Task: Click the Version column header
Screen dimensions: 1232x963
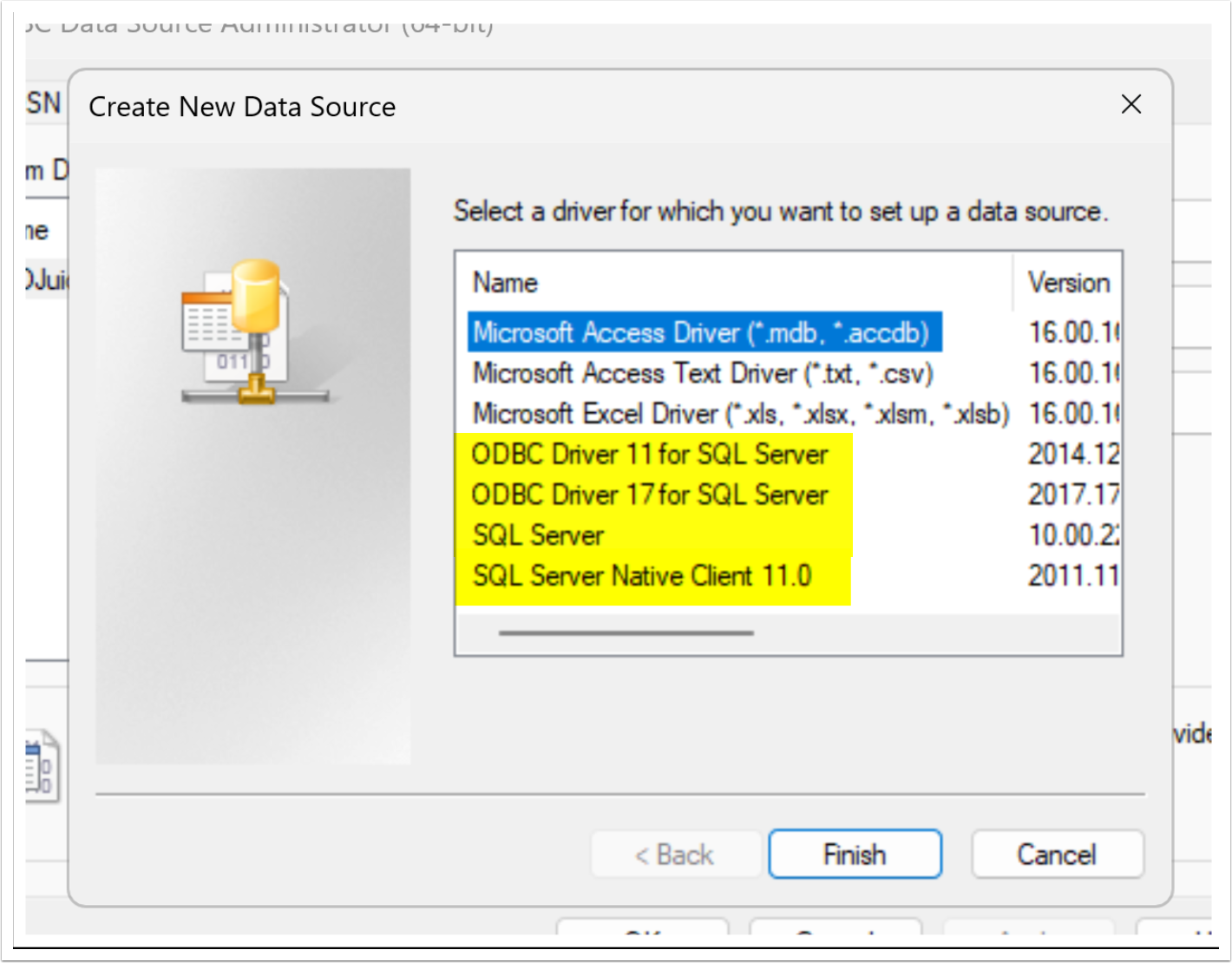Action: tap(1068, 283)
